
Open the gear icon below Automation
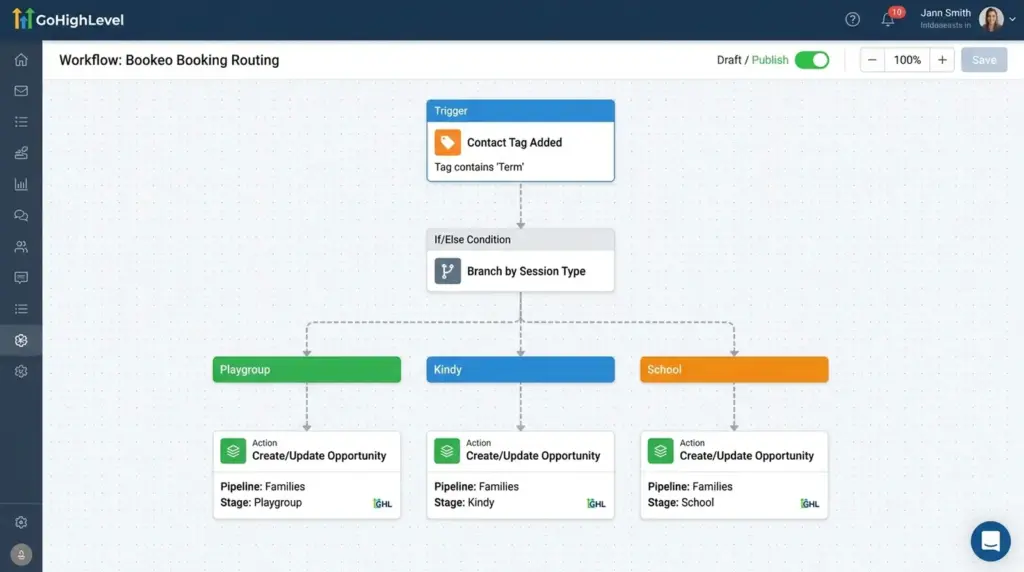[21, 372]
